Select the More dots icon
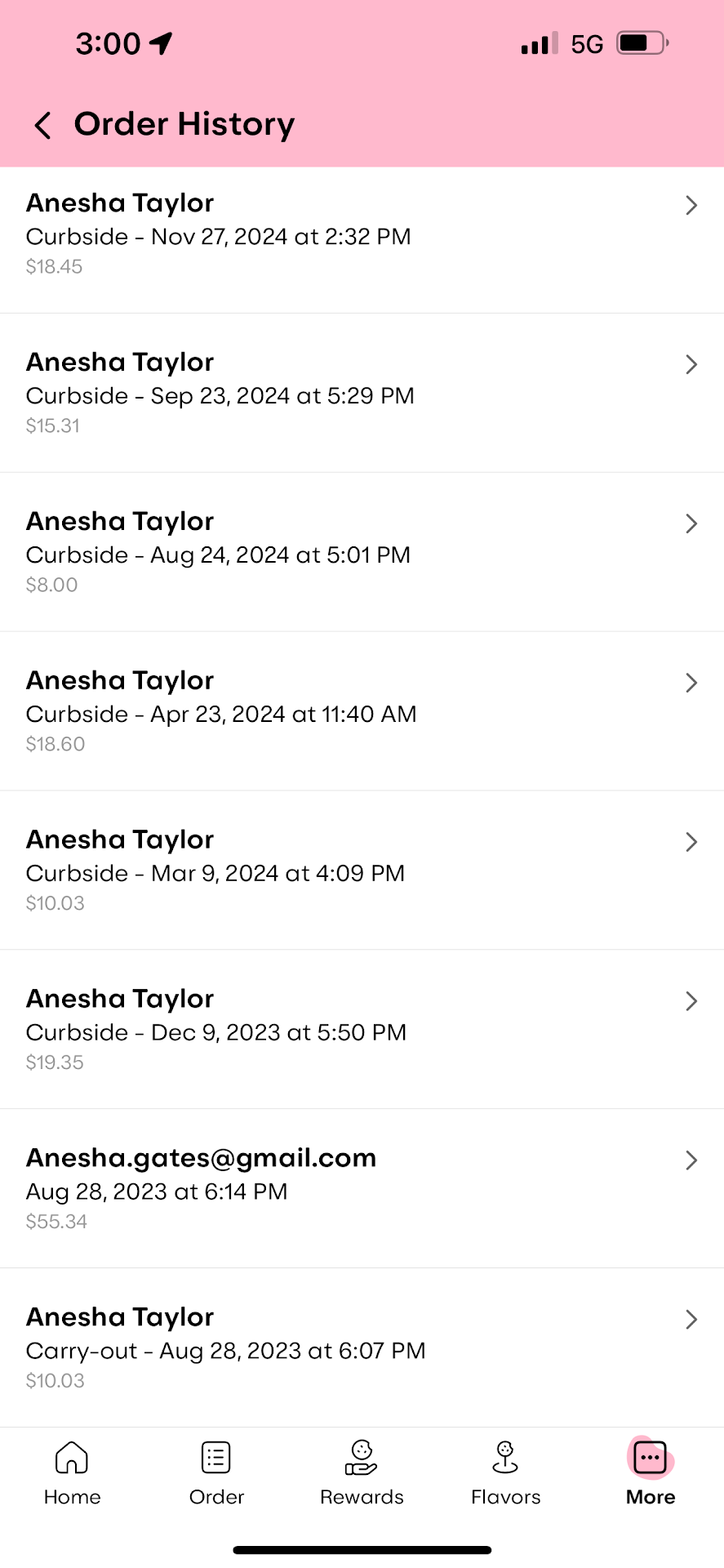The height and width of the screenshot is (1568, 724). (x=651, y=1458)
